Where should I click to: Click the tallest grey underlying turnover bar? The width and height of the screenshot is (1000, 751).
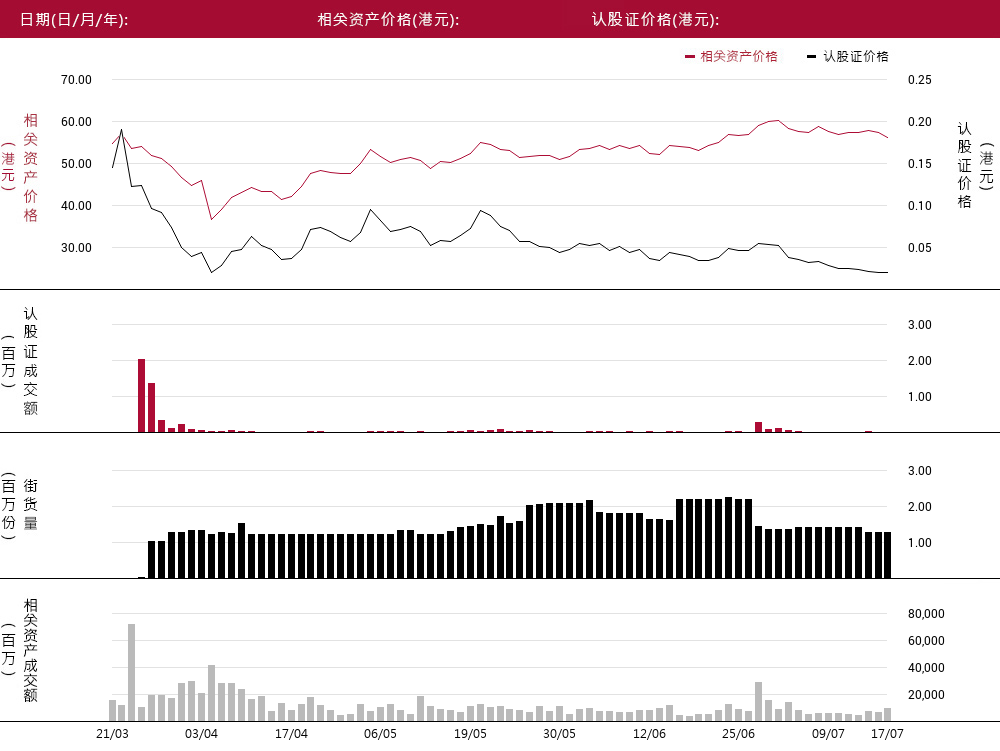[x=131, y=673]
